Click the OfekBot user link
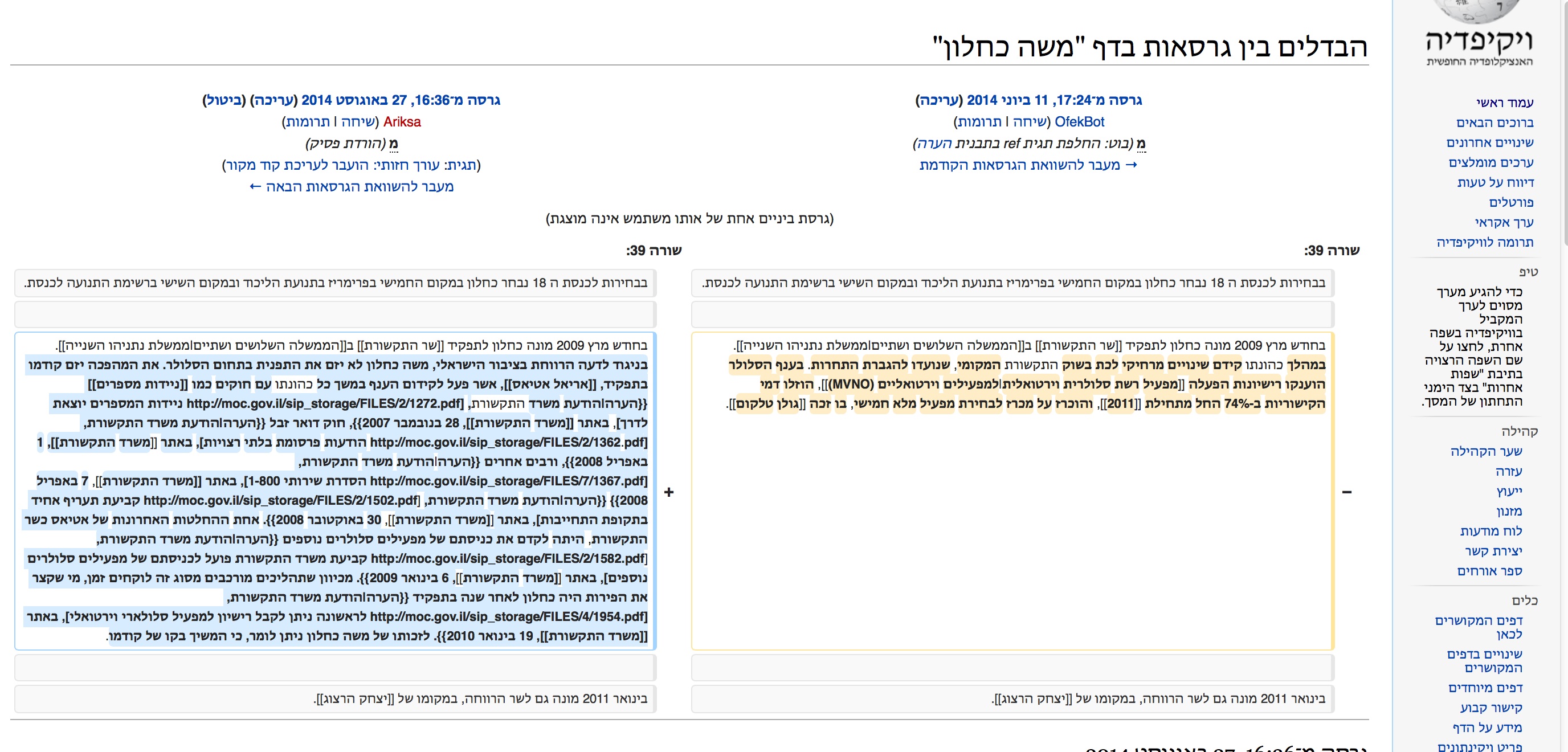 point(1079,122)
